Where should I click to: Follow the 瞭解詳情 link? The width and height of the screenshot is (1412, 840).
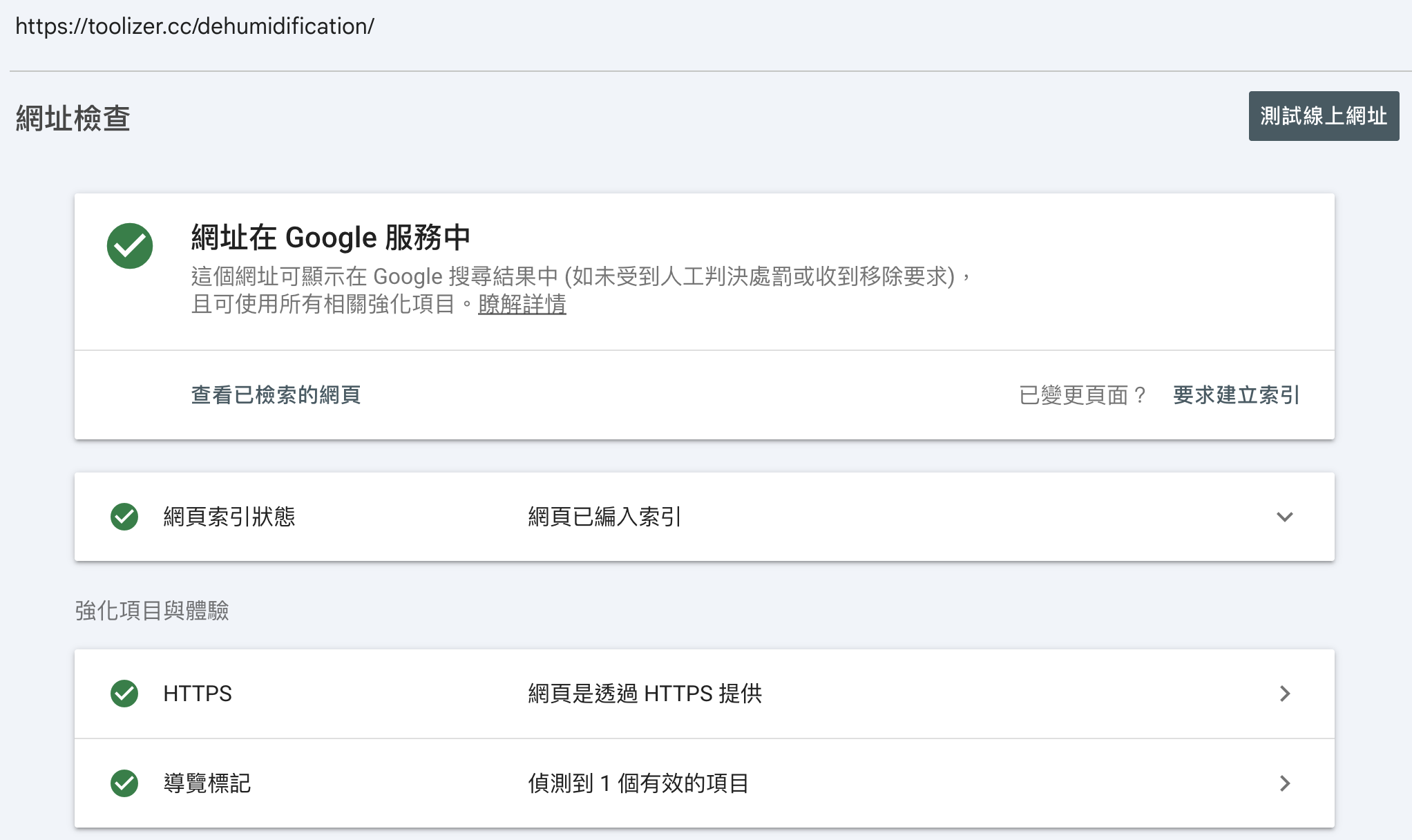click(522, 304)
